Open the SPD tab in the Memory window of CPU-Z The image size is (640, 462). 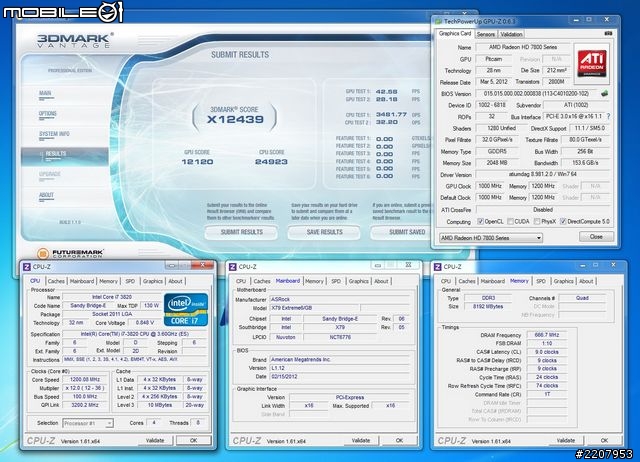pyautogui.click(x=540, y=281)
